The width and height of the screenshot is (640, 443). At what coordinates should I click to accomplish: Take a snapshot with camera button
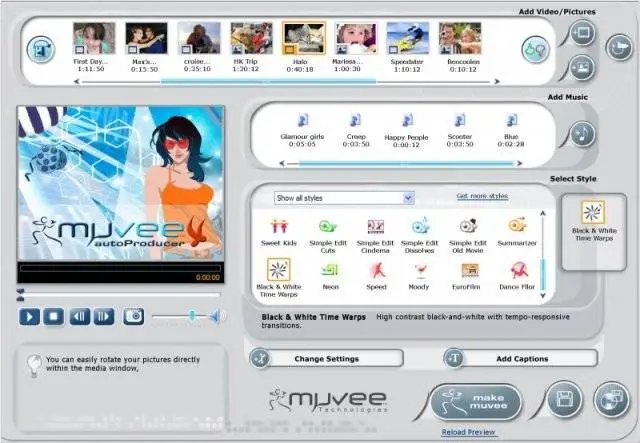[x=133, y=316]
